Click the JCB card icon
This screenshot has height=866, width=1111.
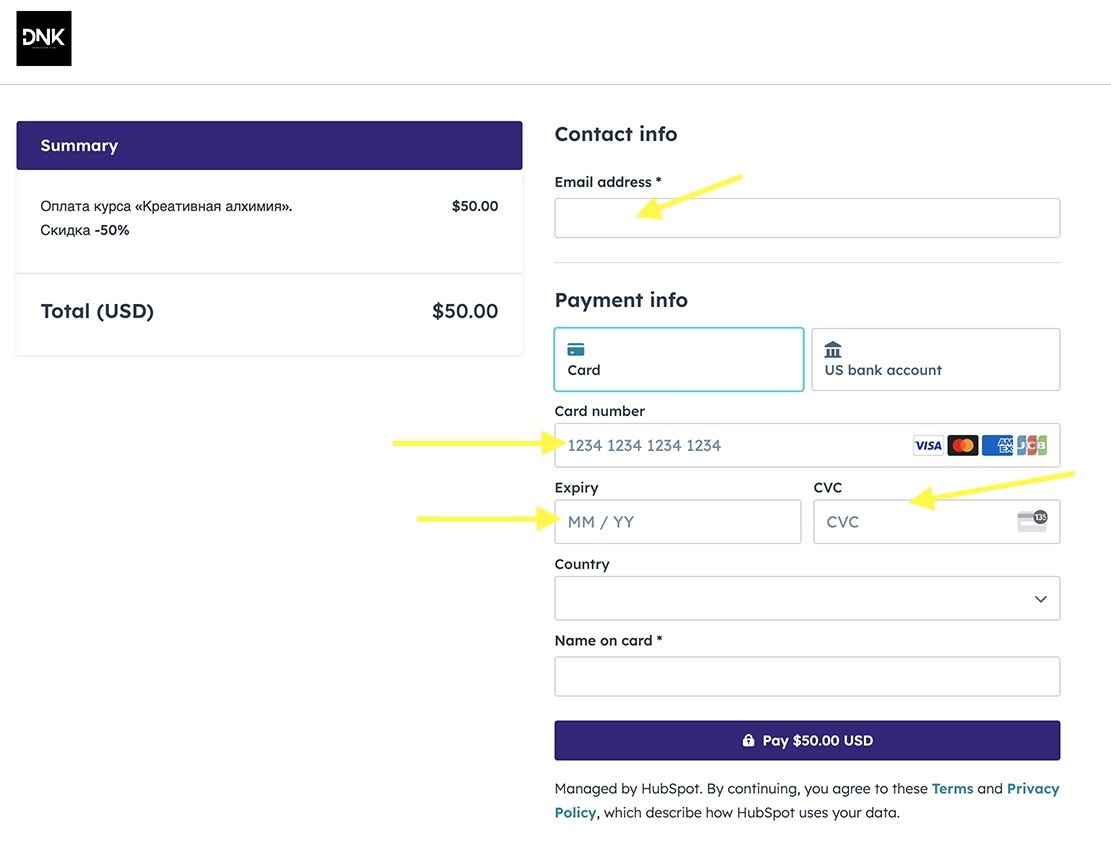click(x=1032, y=445)
